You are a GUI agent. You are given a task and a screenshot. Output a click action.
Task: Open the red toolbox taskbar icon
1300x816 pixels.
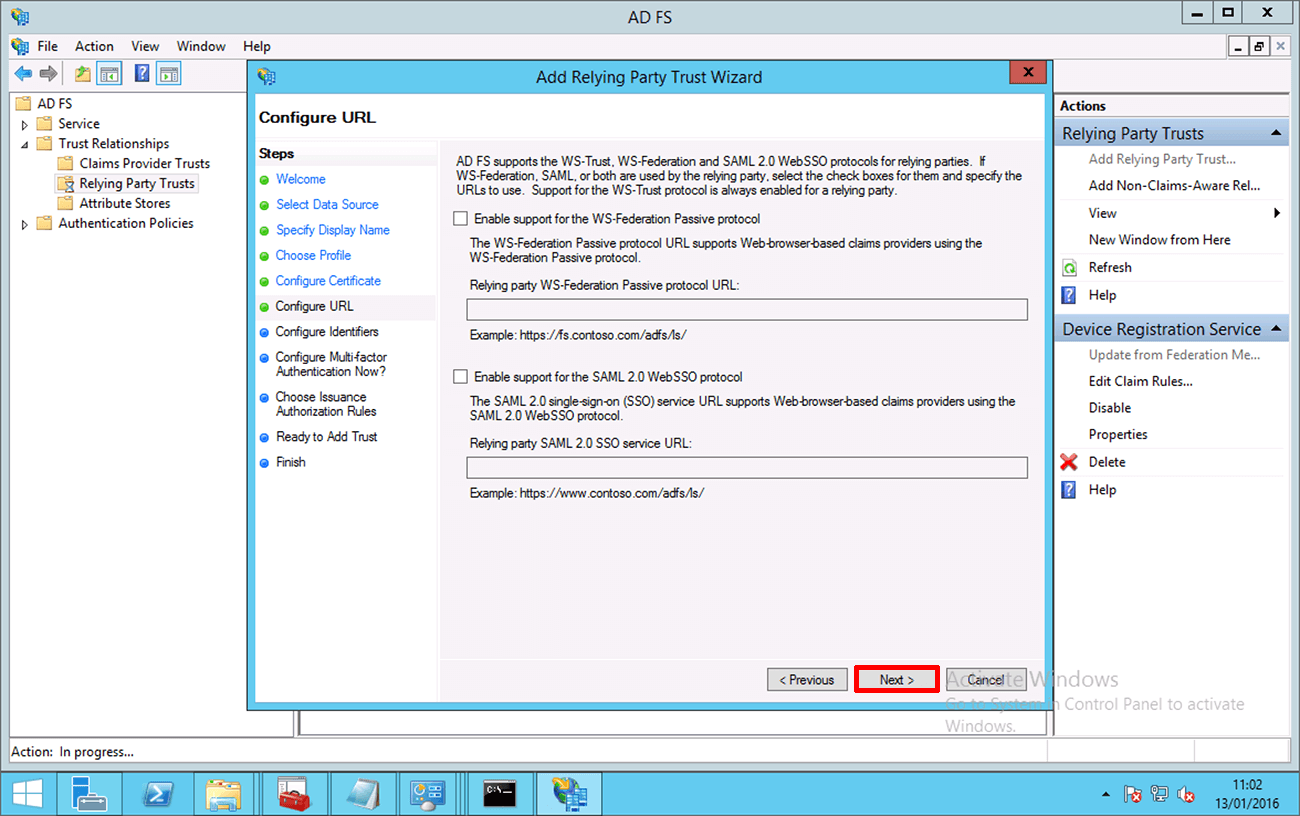pos(292,794)
